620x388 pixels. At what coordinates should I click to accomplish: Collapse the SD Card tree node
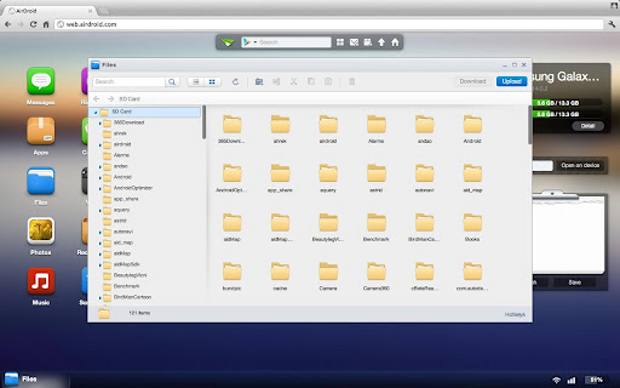tap(95, 112)
